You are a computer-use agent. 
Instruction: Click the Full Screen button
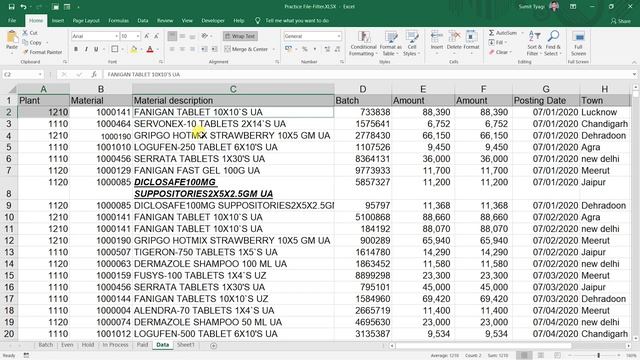(x=578, y=44)
